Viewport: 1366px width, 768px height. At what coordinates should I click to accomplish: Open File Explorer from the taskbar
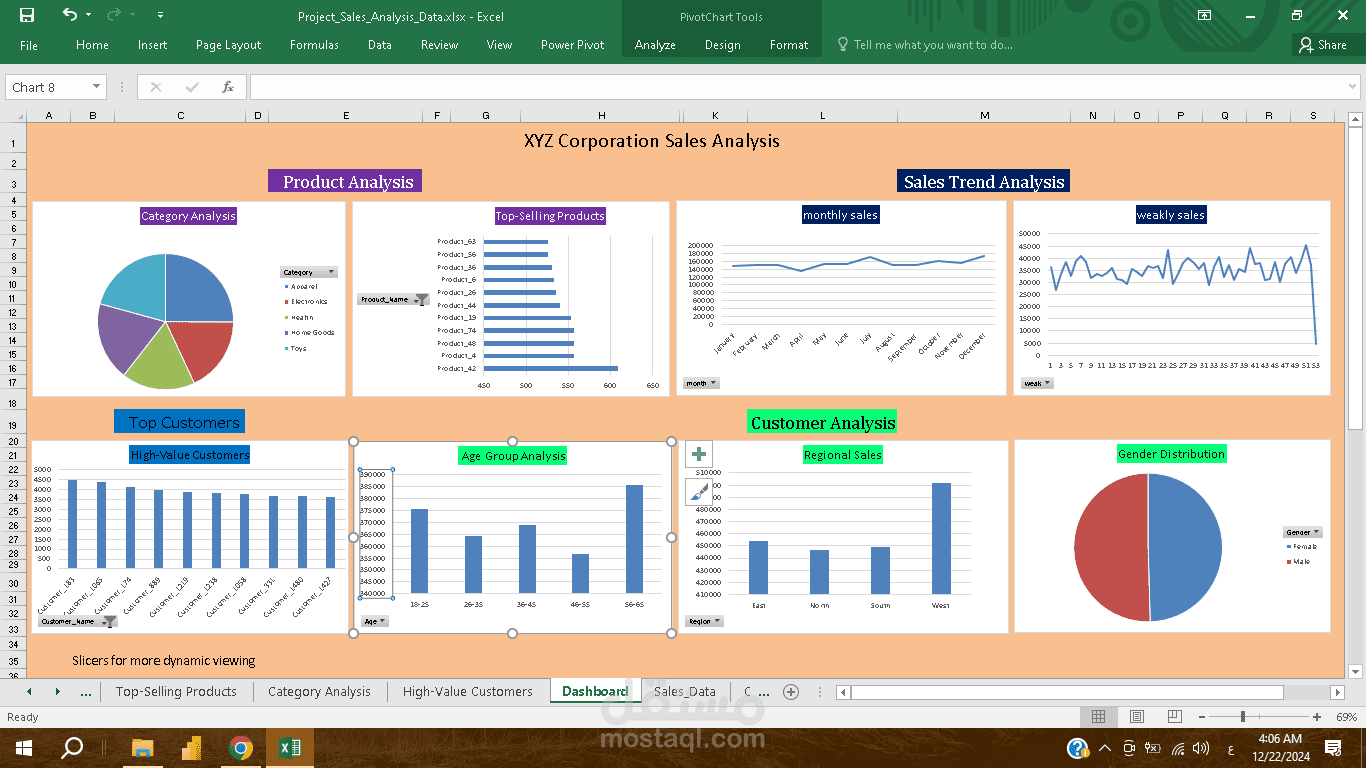point(143,748)
